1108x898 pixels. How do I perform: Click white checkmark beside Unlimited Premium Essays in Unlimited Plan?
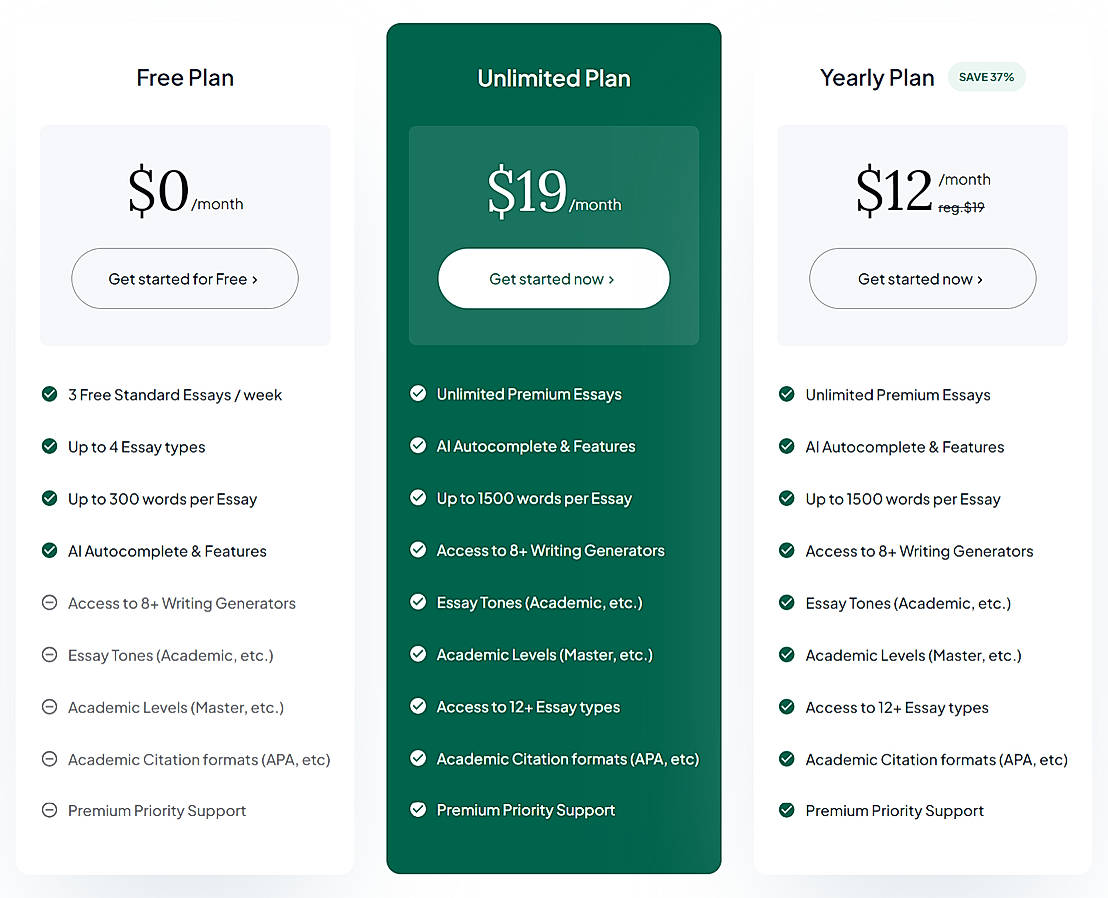[418, 394]
